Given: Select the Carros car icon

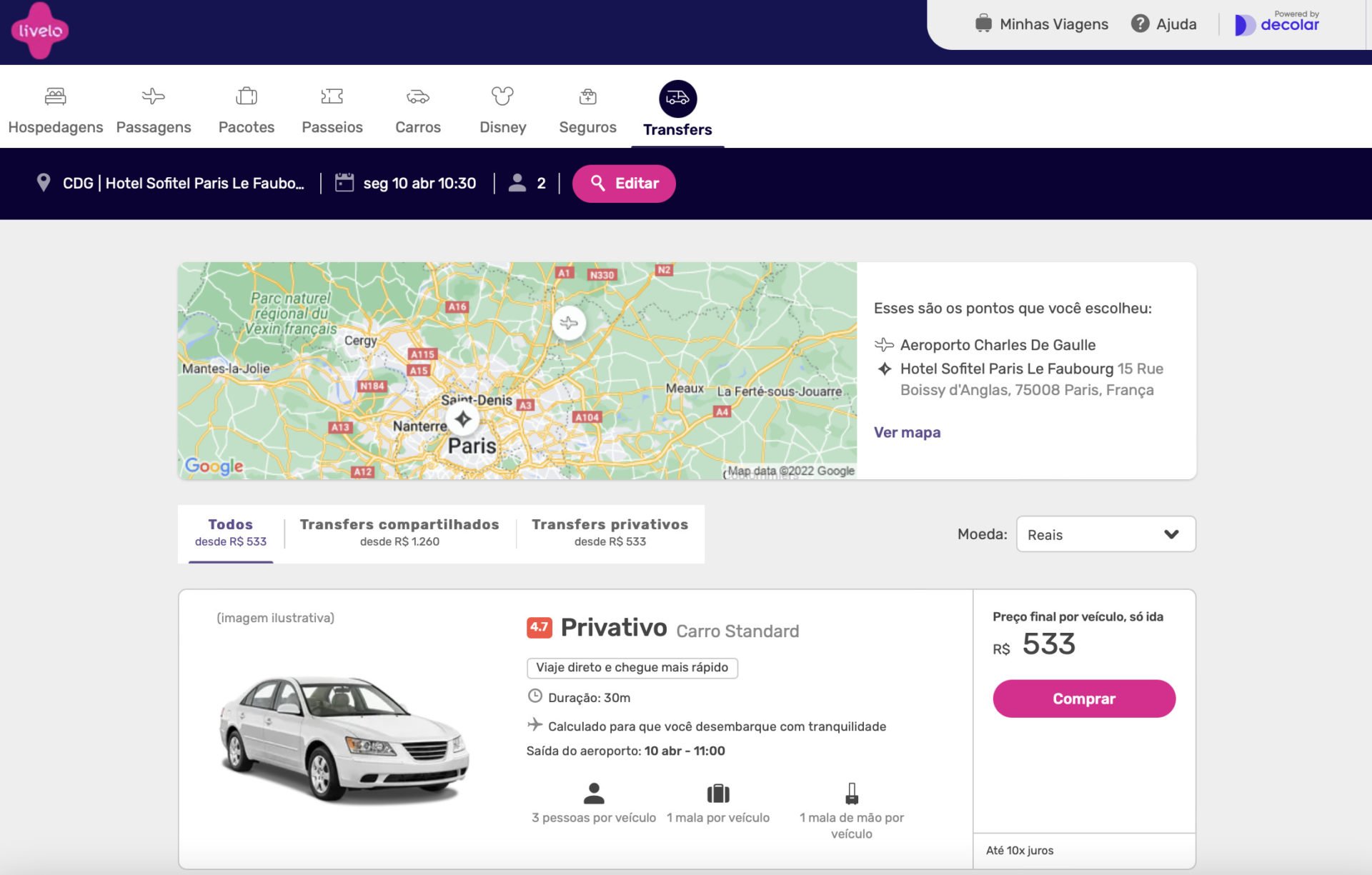Looking at the screenshot, I should [x=418, y=96].
